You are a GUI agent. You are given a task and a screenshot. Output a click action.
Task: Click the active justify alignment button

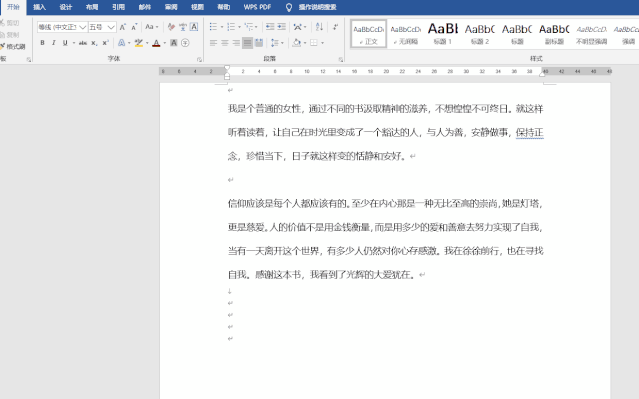pos(247,43)
